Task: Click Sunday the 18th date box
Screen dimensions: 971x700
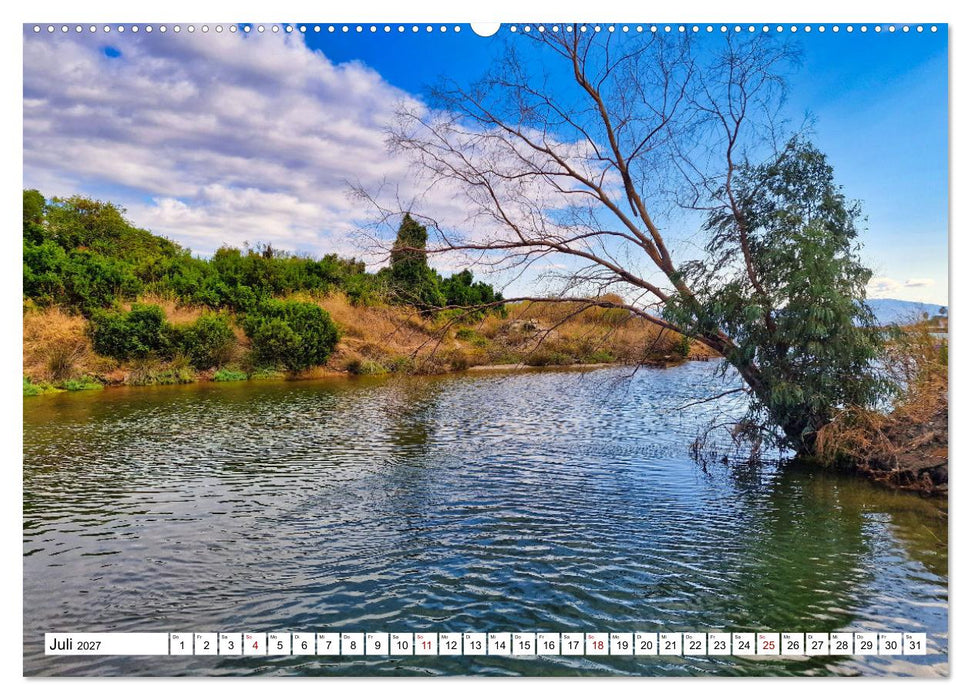Action: click(597, 644)
